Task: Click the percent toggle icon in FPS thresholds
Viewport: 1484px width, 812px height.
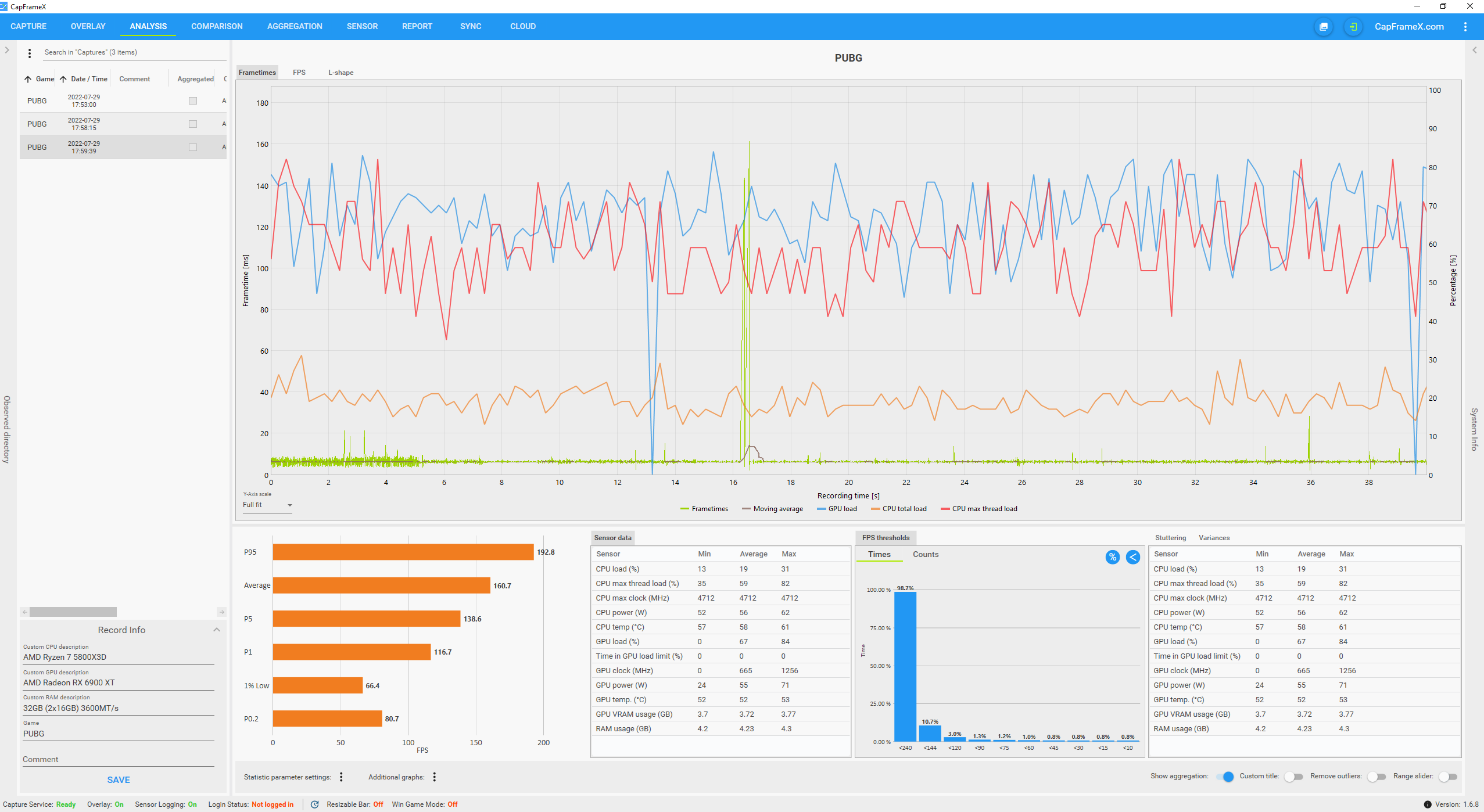Action: 1112,557
